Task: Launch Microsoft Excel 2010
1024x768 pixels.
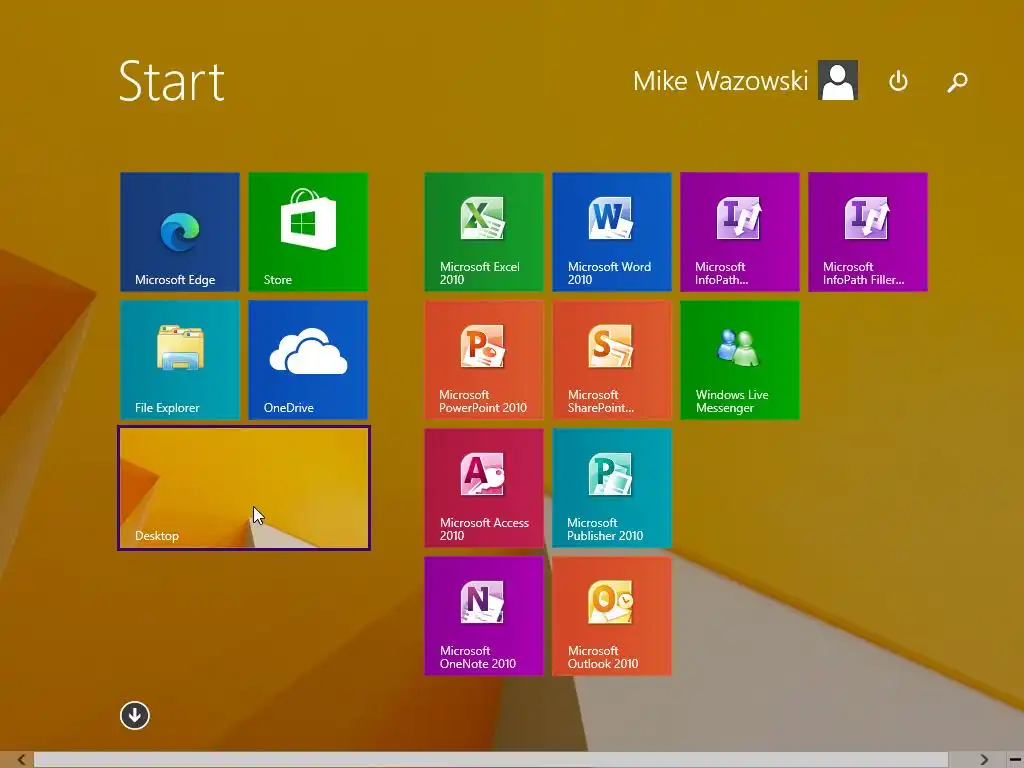Action: click(x=484, y=232)
